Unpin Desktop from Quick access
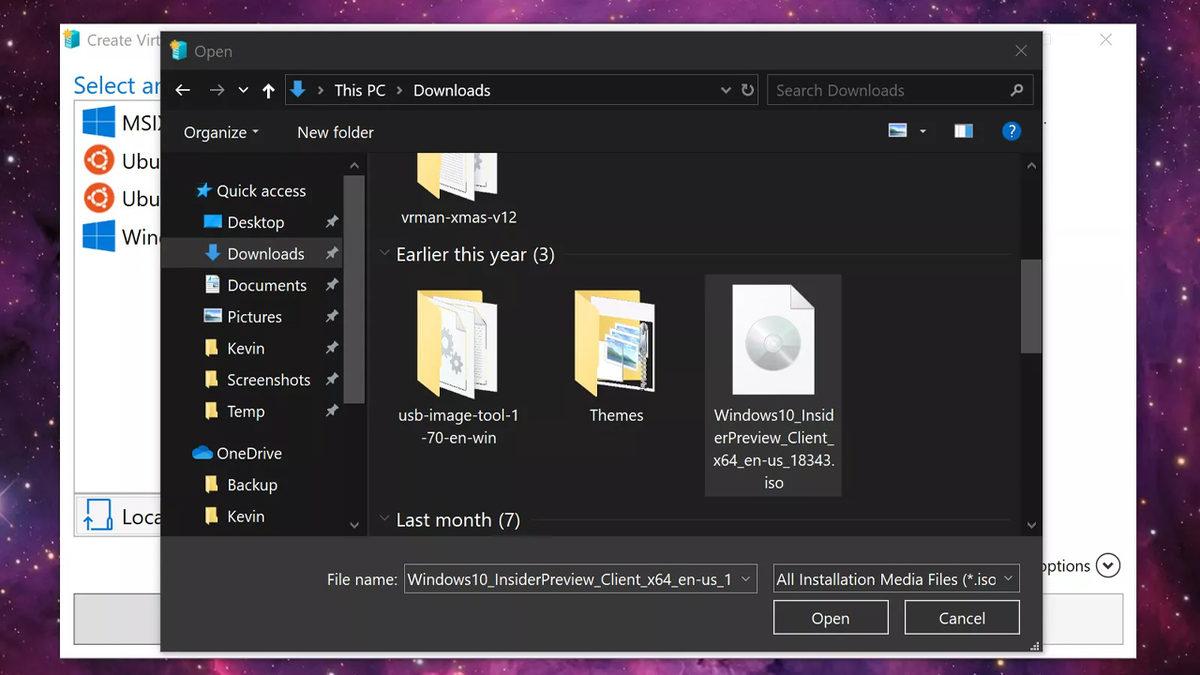 pyautogui.click(x=331, y=222)
